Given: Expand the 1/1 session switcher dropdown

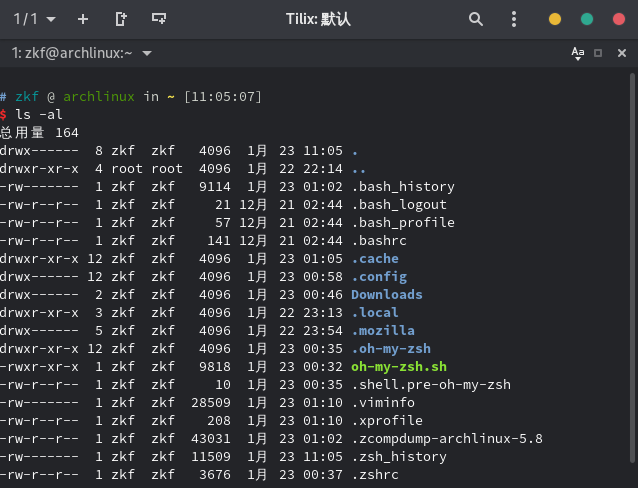Looking at the screenshot, I should 34,19.
